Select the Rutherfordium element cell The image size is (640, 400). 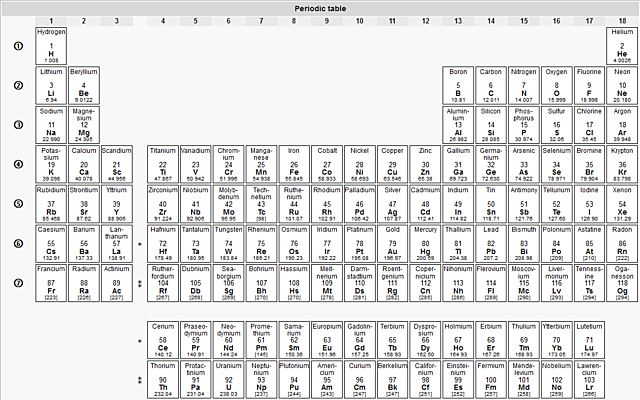[163, 283]
